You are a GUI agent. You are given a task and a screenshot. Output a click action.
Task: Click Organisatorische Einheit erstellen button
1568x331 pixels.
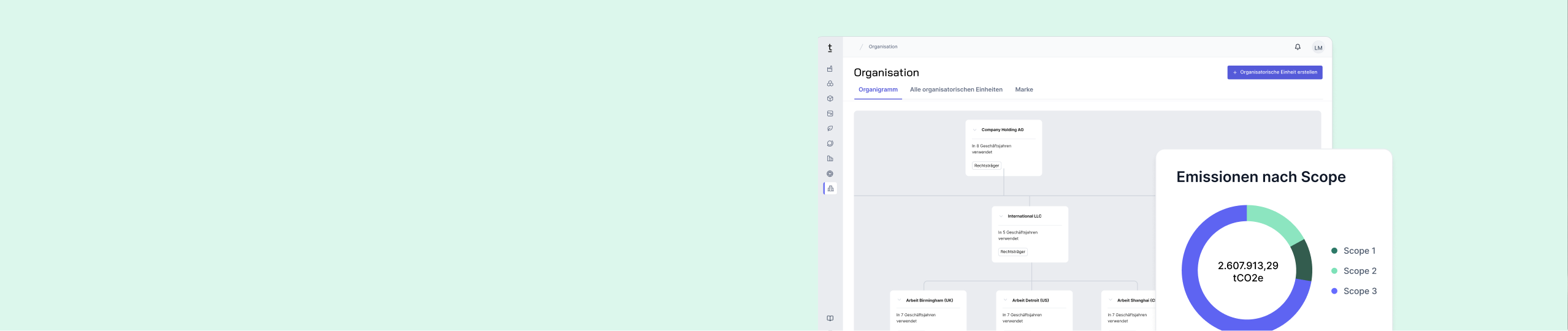coord(1274,72)
